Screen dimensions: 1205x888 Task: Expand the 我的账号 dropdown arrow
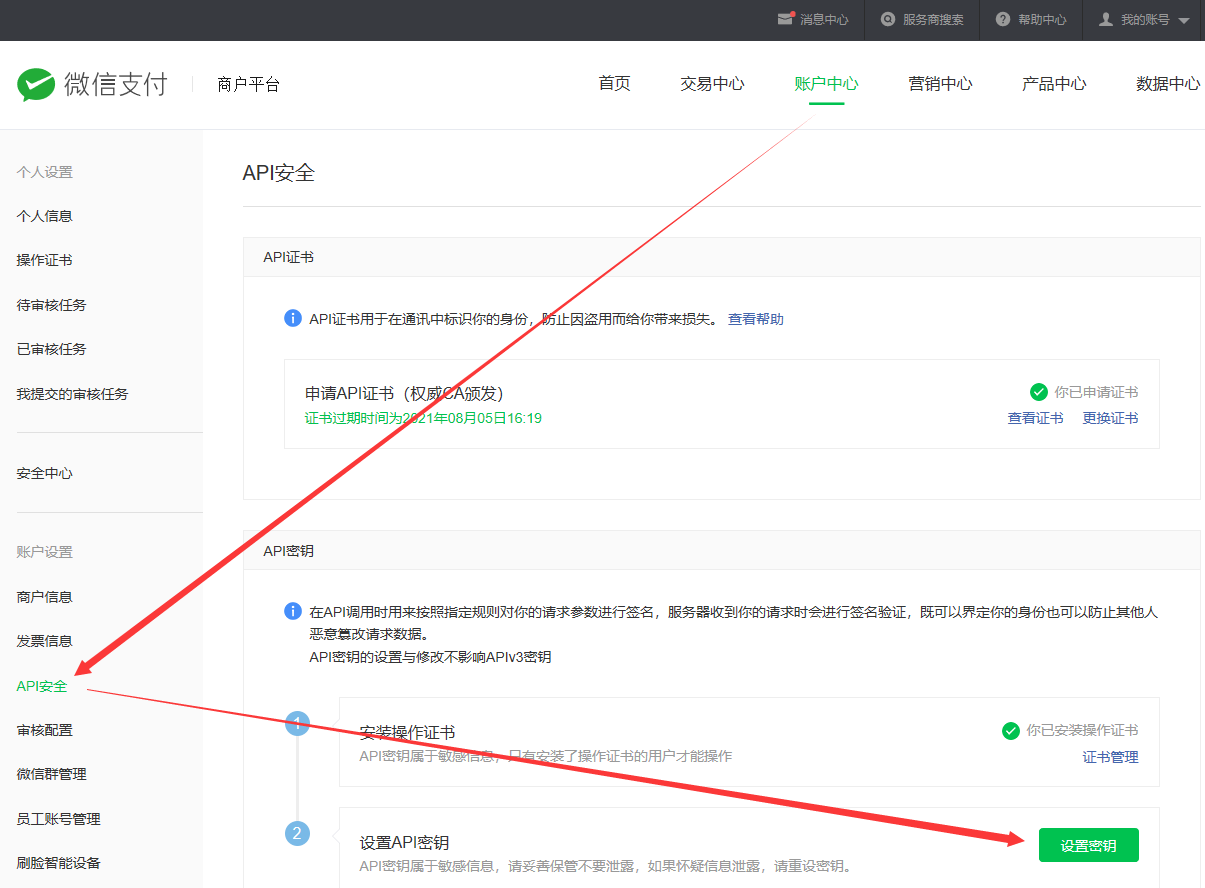click(x=1184, y=21)
